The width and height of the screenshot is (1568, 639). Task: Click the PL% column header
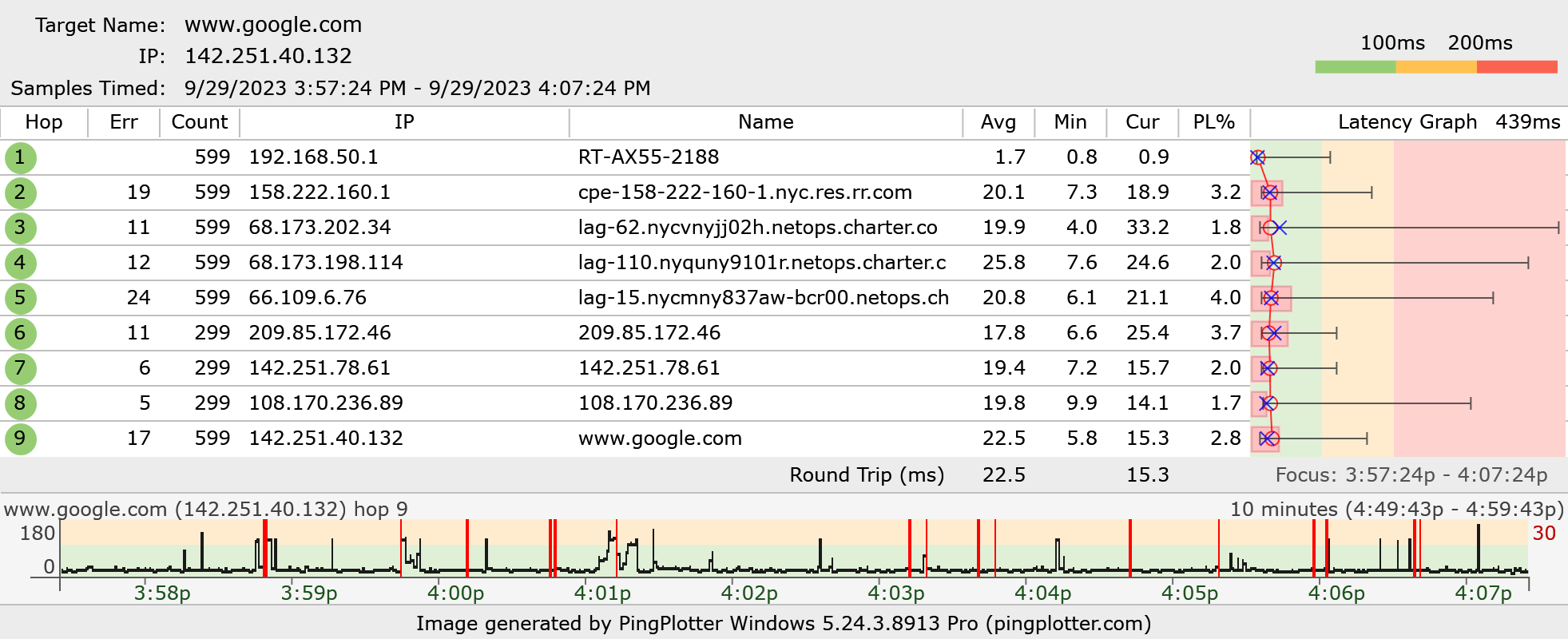tap(1213, 122)
